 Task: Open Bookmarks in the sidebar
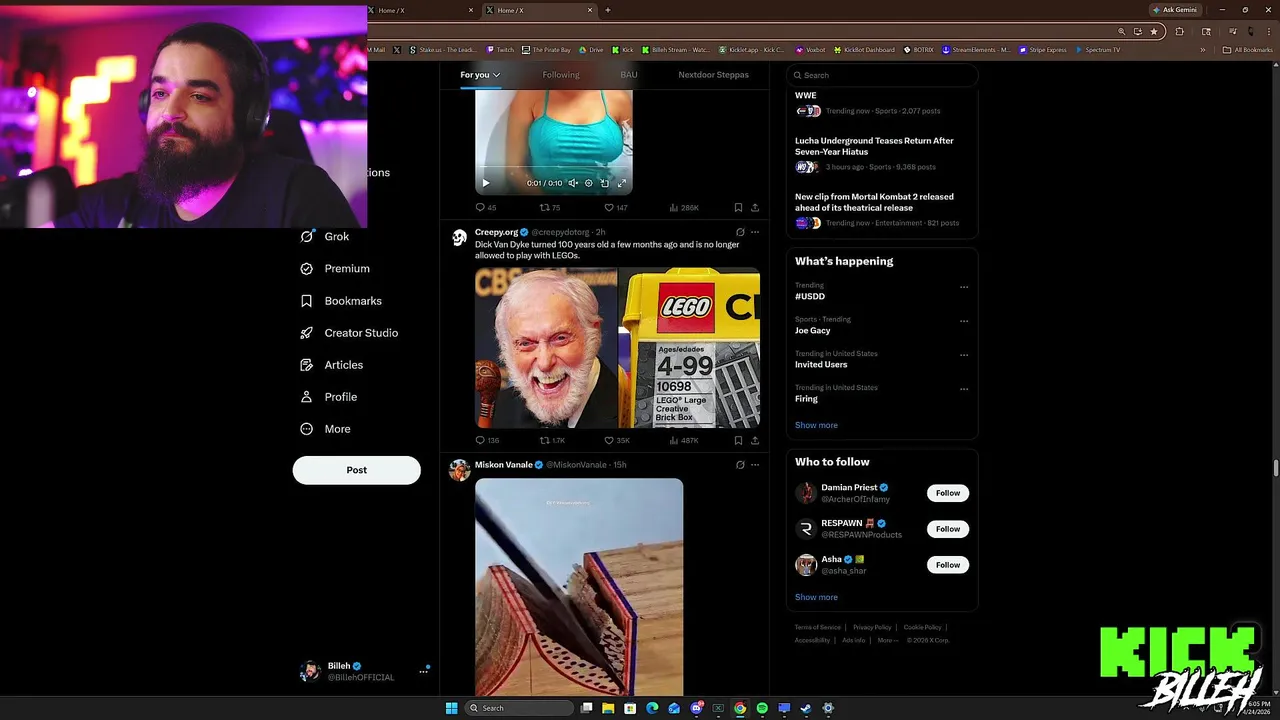[341, 301]
